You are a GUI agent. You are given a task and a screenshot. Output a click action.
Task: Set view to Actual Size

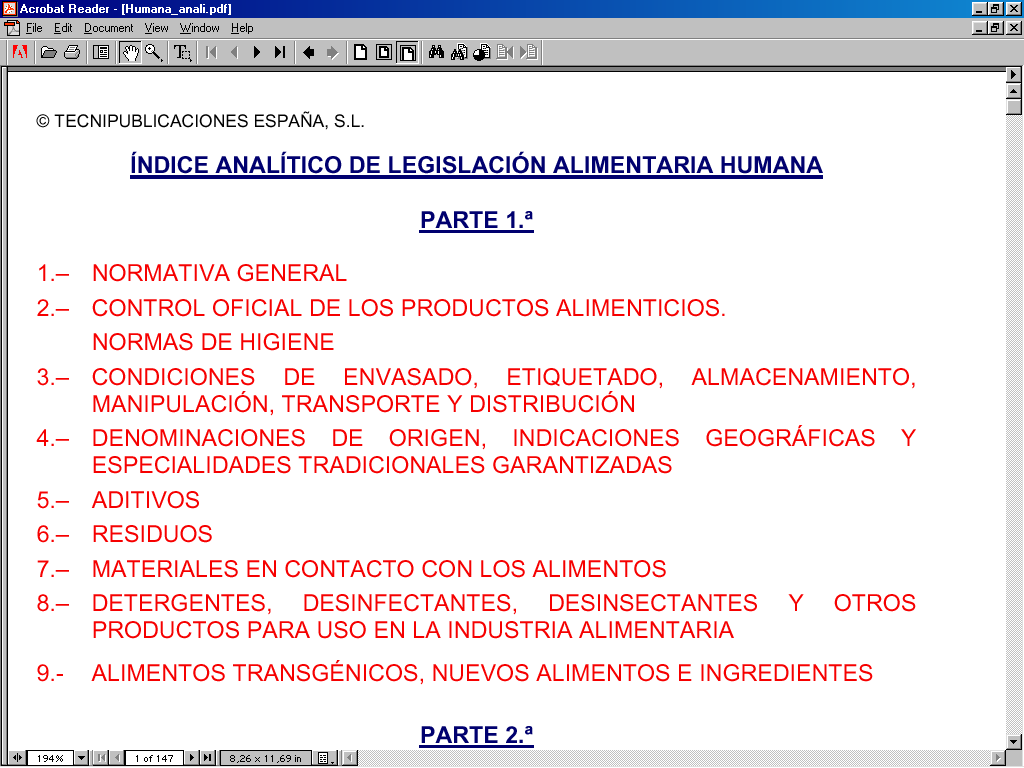click(360, 52)
